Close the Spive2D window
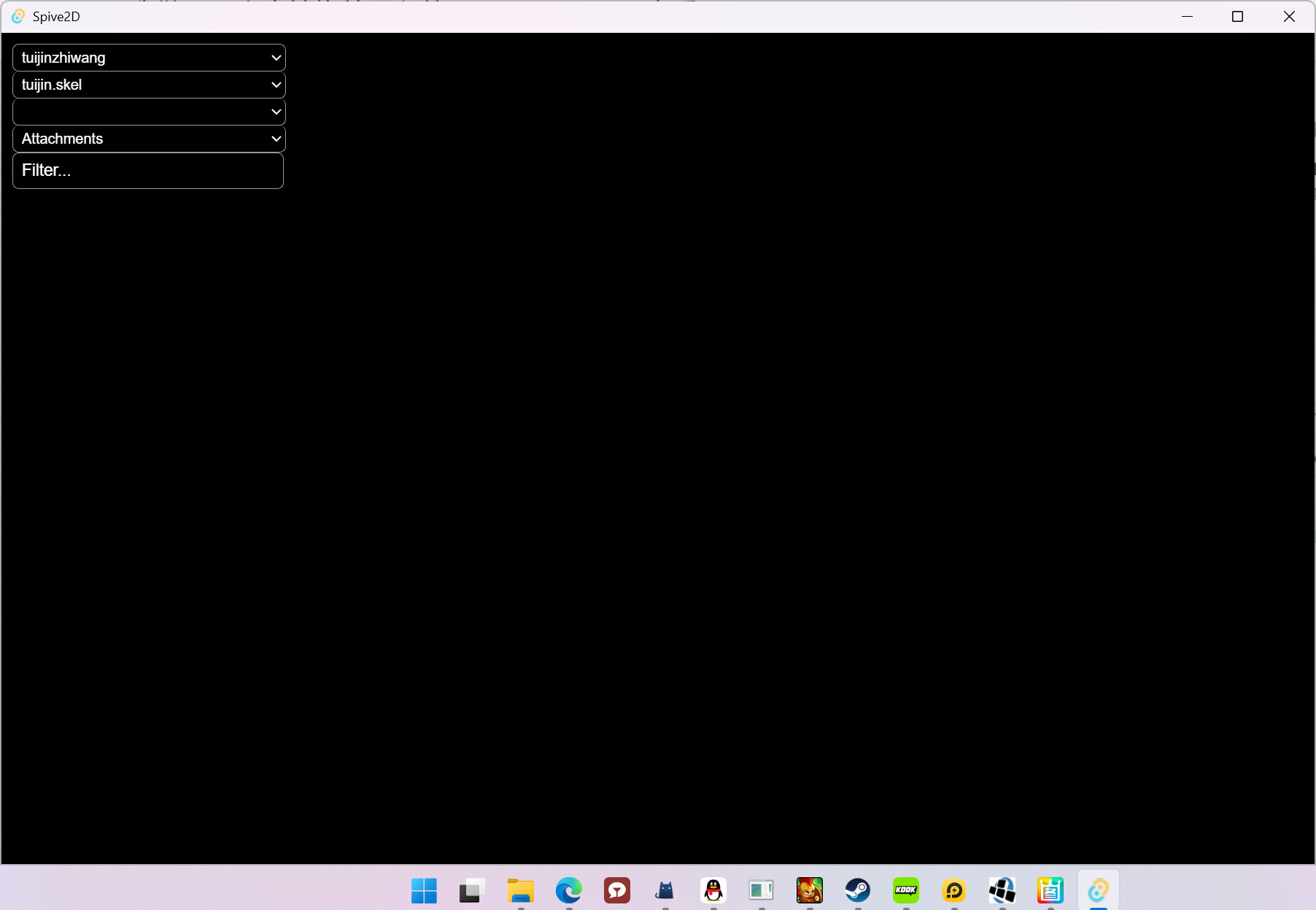 tap(1289, 16)
